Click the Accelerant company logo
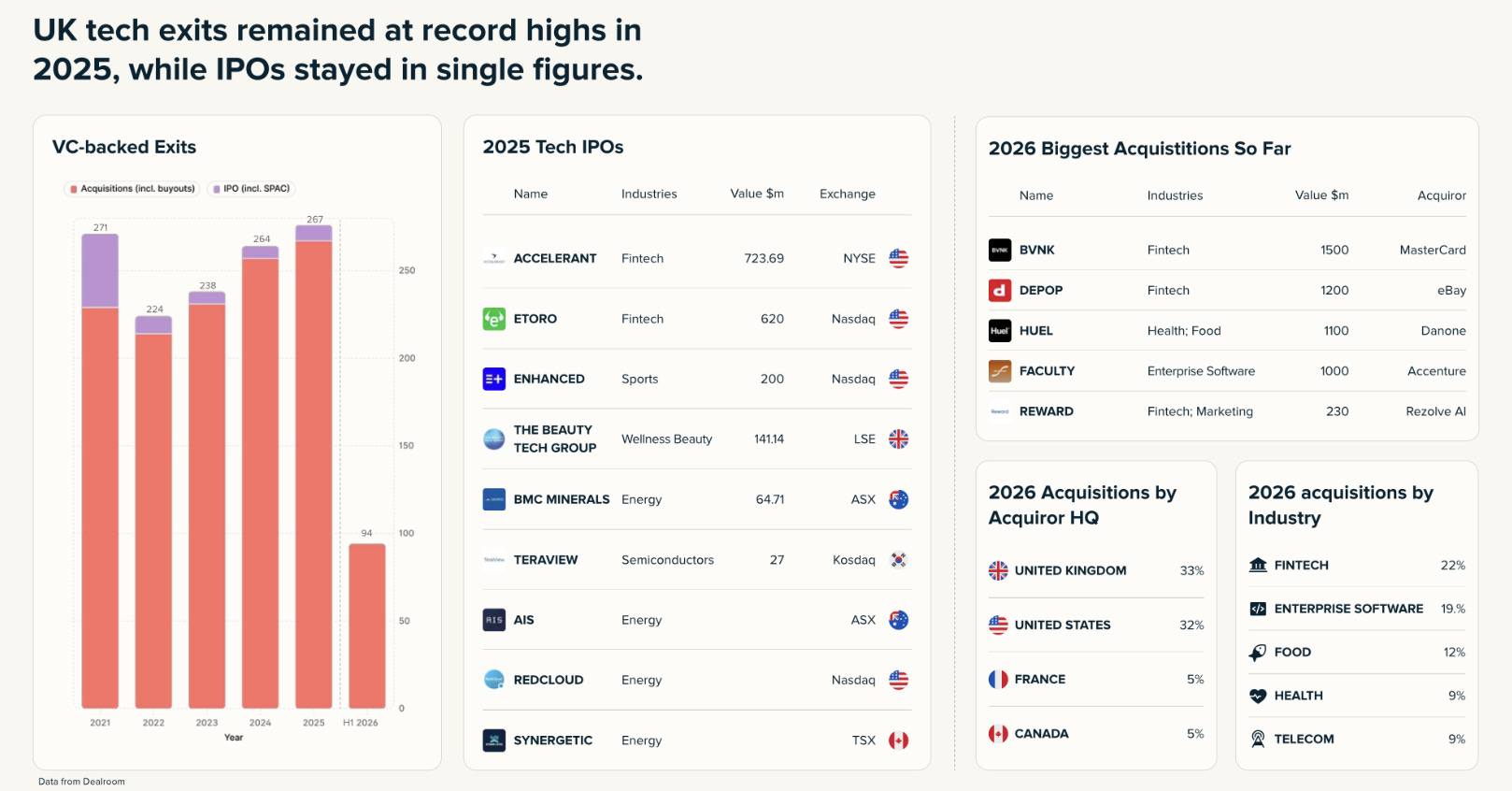 click(493, 259)
